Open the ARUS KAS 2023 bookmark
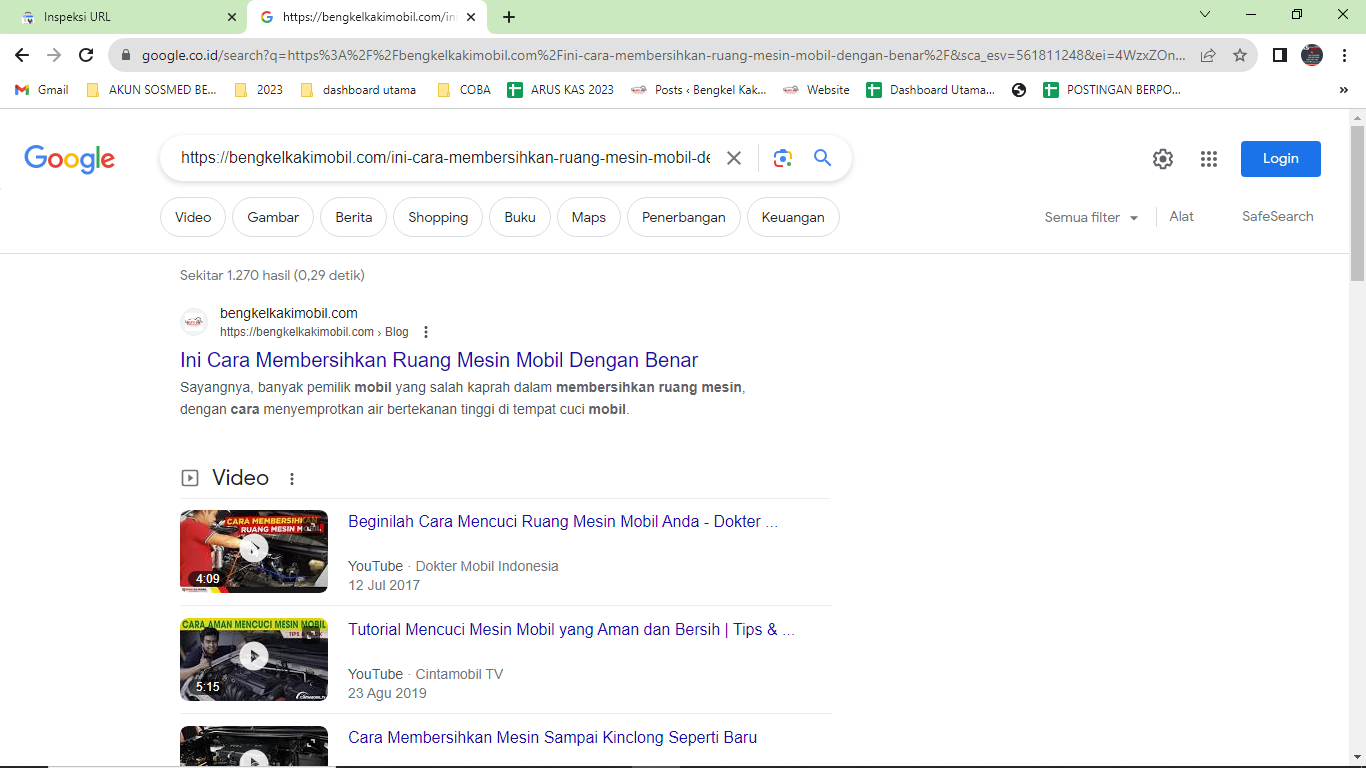 pyautogui.click(x=560, y=90)
